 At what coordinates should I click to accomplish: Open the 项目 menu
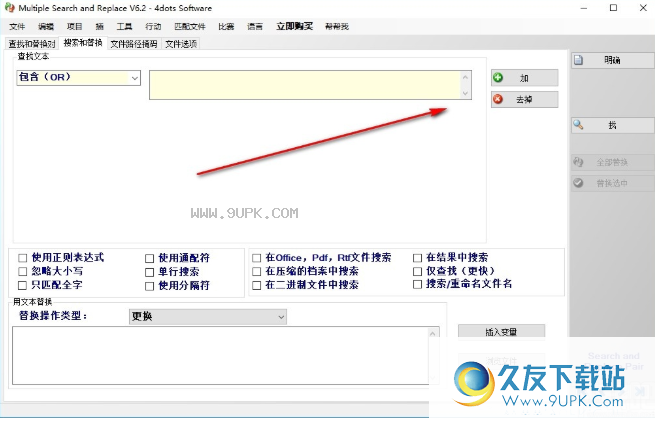[75, 27]
